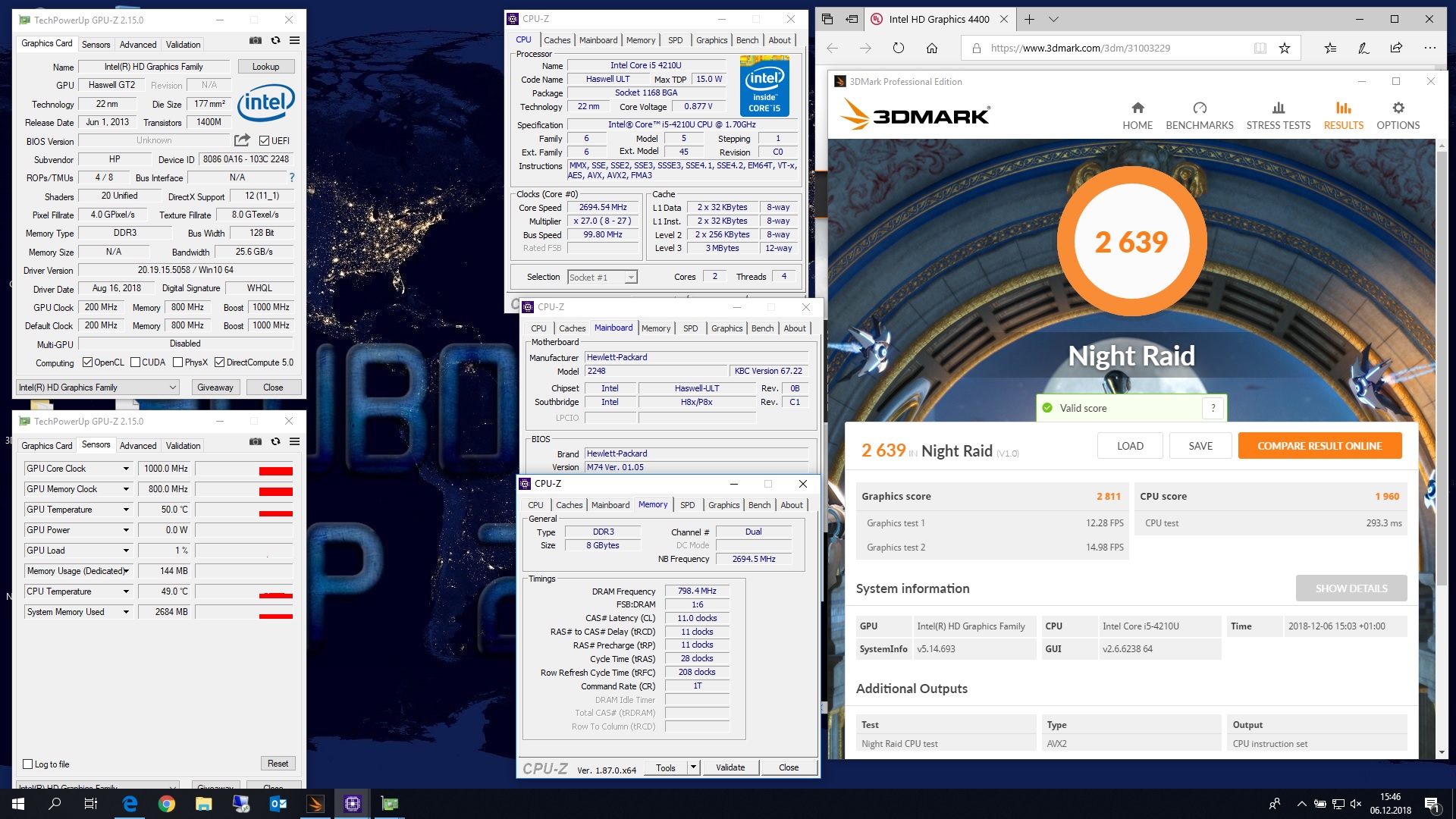1456x819 pixels.
Task: Open File Explorer from the taskbar
Action: coord(204,804)
